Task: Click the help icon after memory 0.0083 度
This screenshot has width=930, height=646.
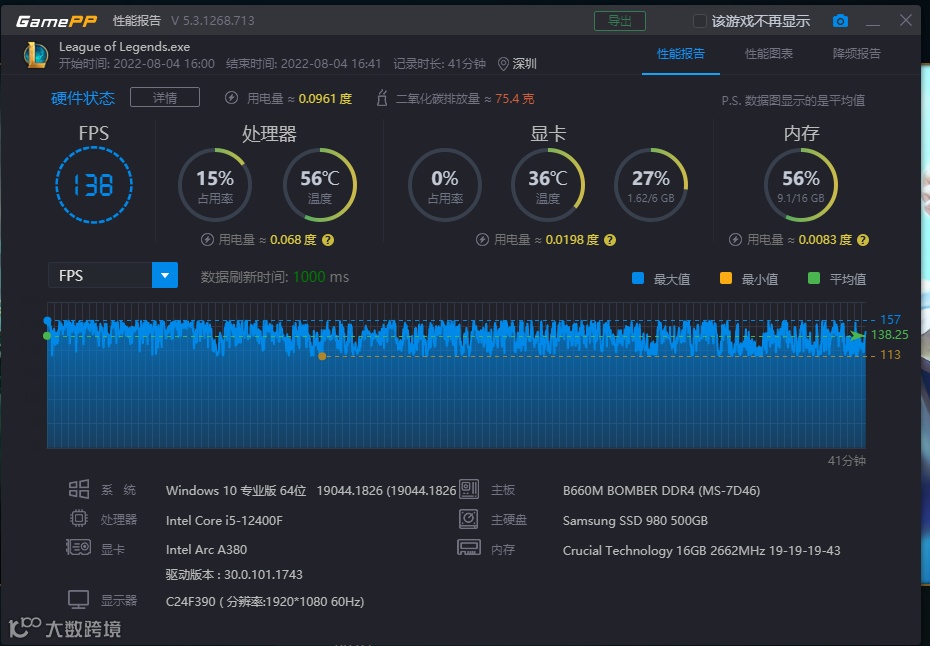Action: coord(863,240)
